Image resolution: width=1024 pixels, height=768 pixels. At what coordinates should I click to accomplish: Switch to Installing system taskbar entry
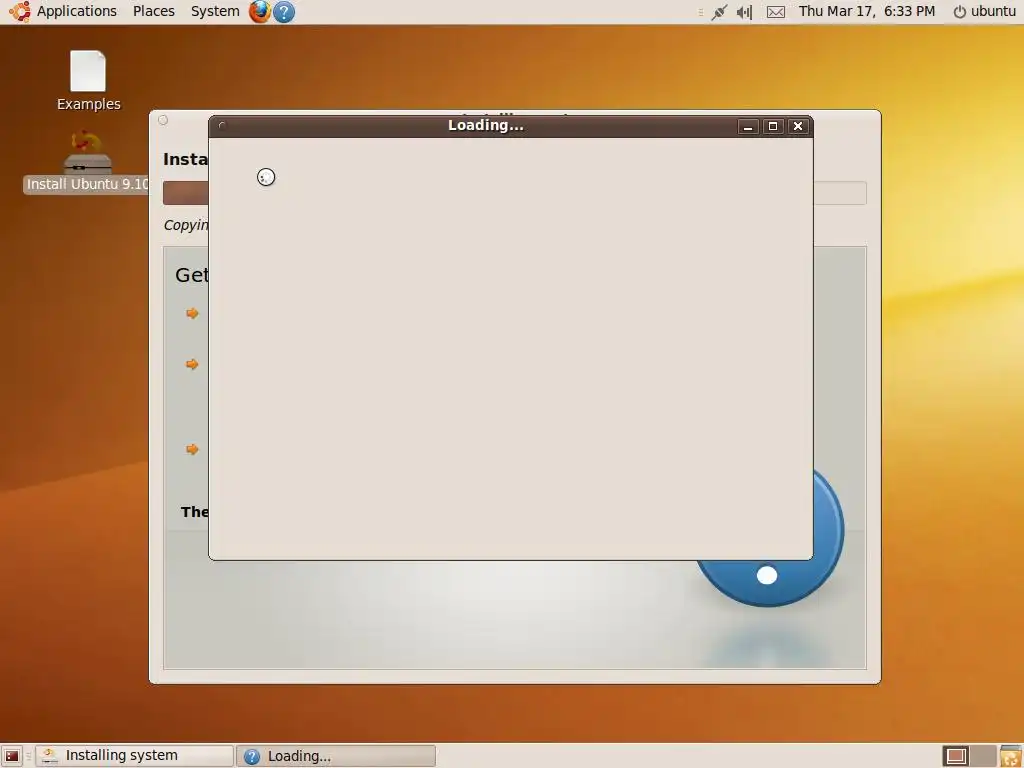(134, 756)
